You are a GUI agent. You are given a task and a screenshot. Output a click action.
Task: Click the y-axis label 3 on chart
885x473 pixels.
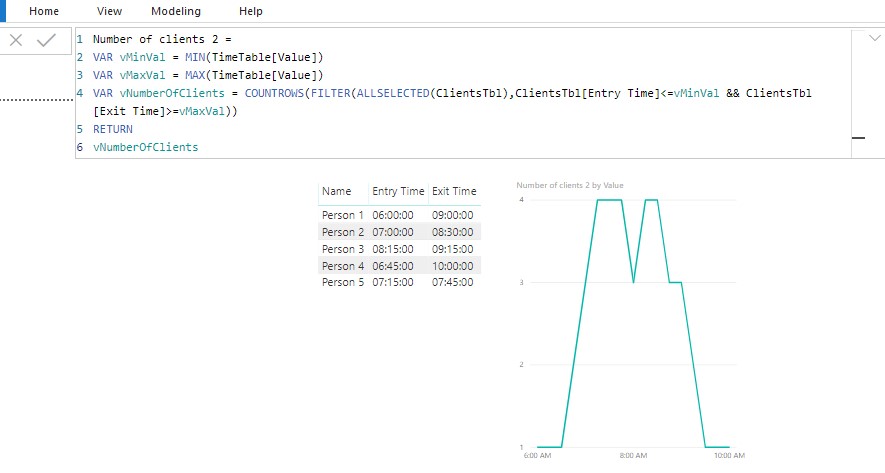point(522,282)
